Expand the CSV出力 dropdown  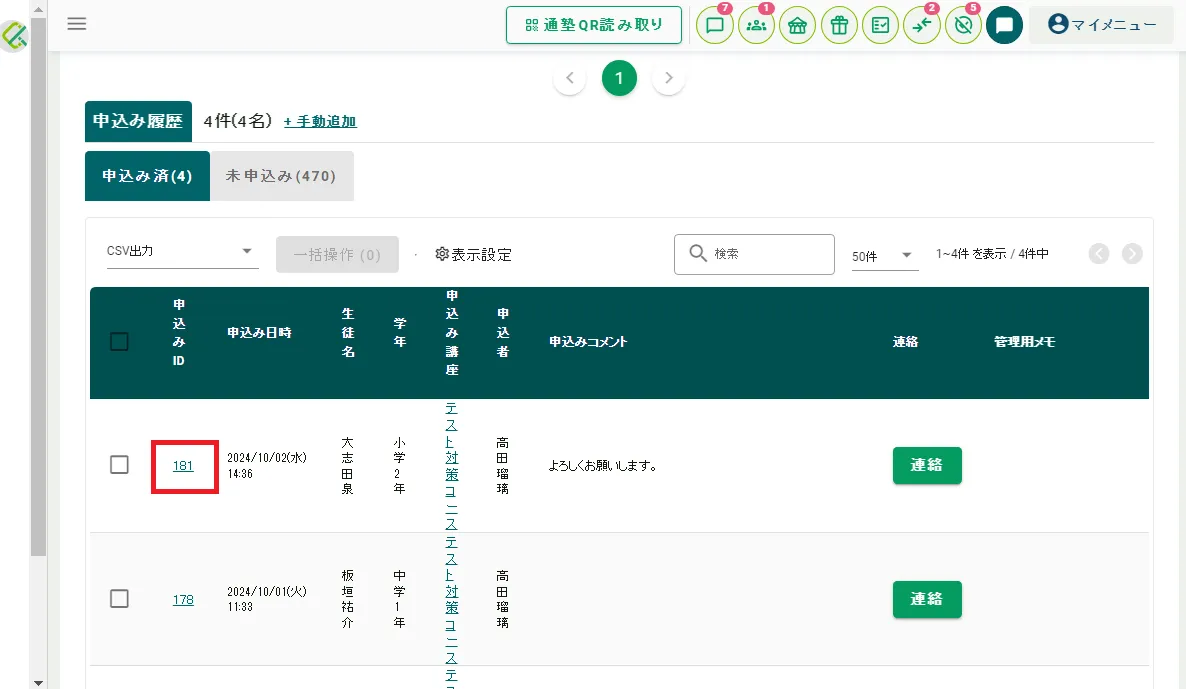click(182, 251)
